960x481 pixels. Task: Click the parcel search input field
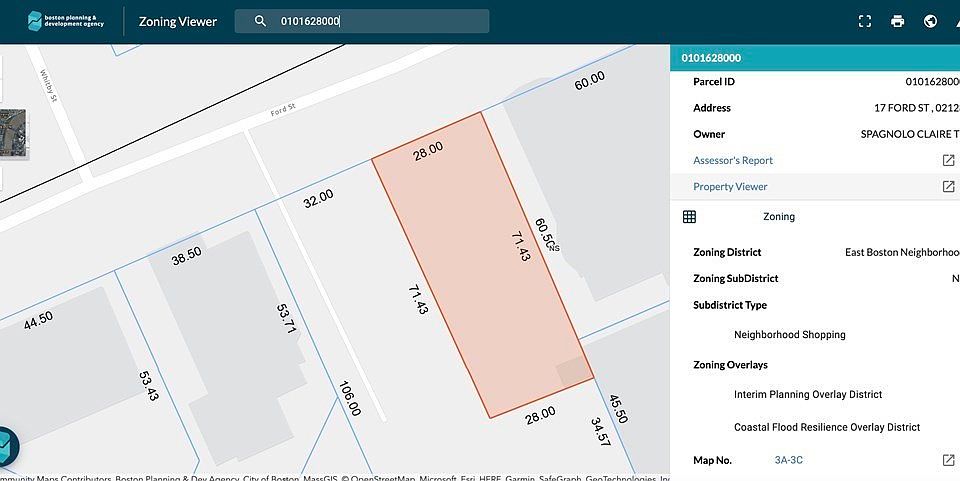[x=380, y=21]
